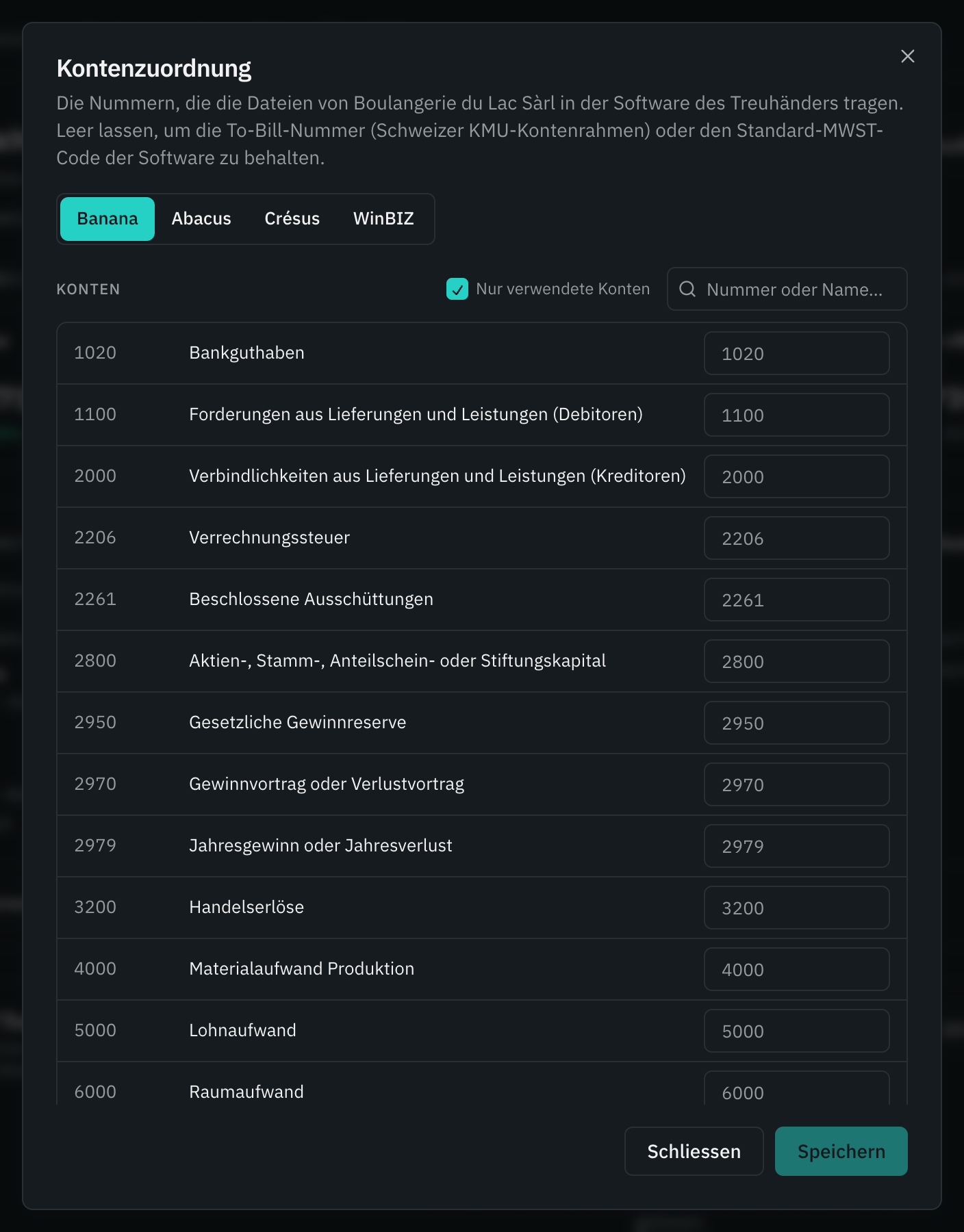Edit the Beschlossene Ausschüttungen mapping field

[x=797, y=600]
